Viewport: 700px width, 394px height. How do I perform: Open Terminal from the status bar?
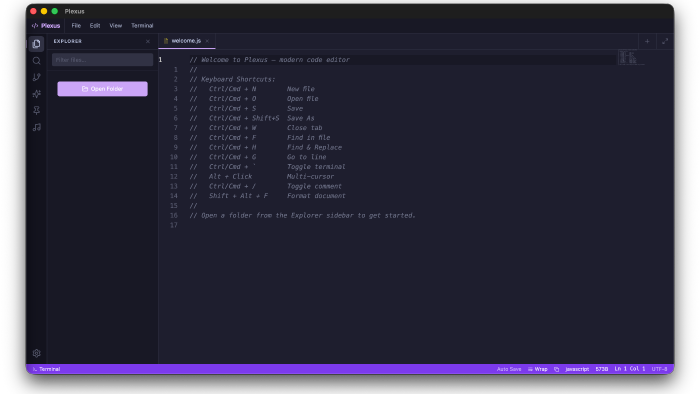point(46,369)
